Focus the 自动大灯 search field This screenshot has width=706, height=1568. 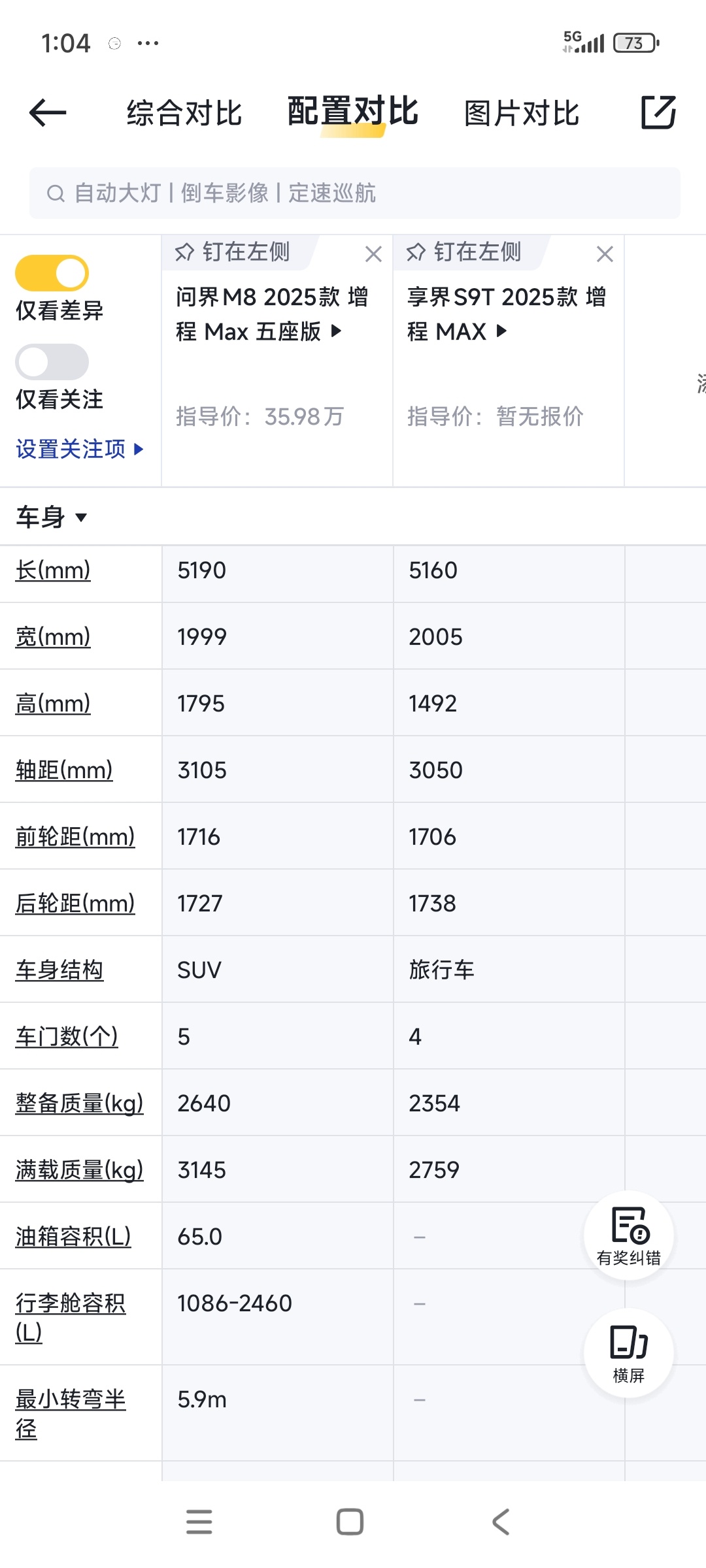click(355, 193)
